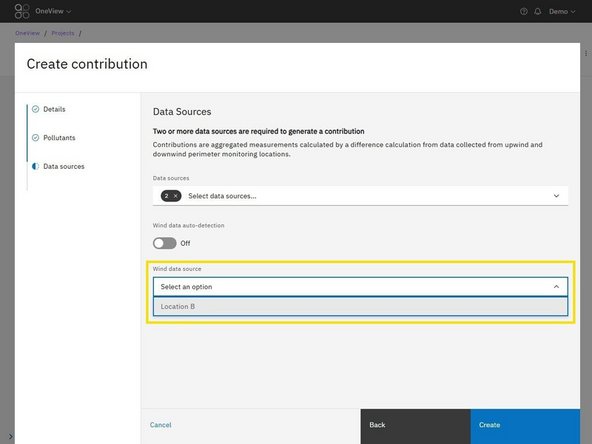Go to the OneView breadcrumb link
The width and height of the screenshot is (592, 444).
(27, 33)
